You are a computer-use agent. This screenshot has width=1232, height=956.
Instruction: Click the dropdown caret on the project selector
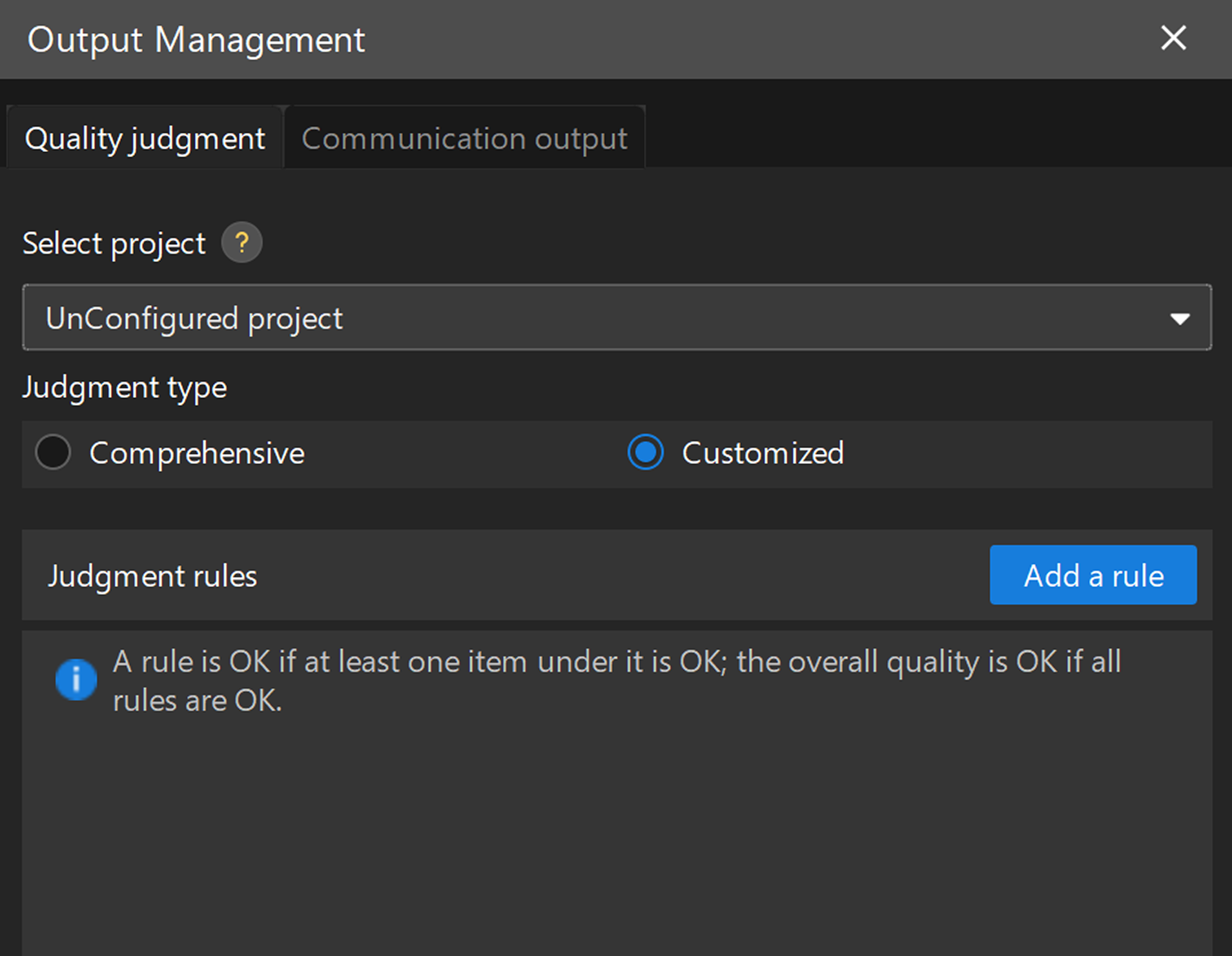tap(1182, 317)
